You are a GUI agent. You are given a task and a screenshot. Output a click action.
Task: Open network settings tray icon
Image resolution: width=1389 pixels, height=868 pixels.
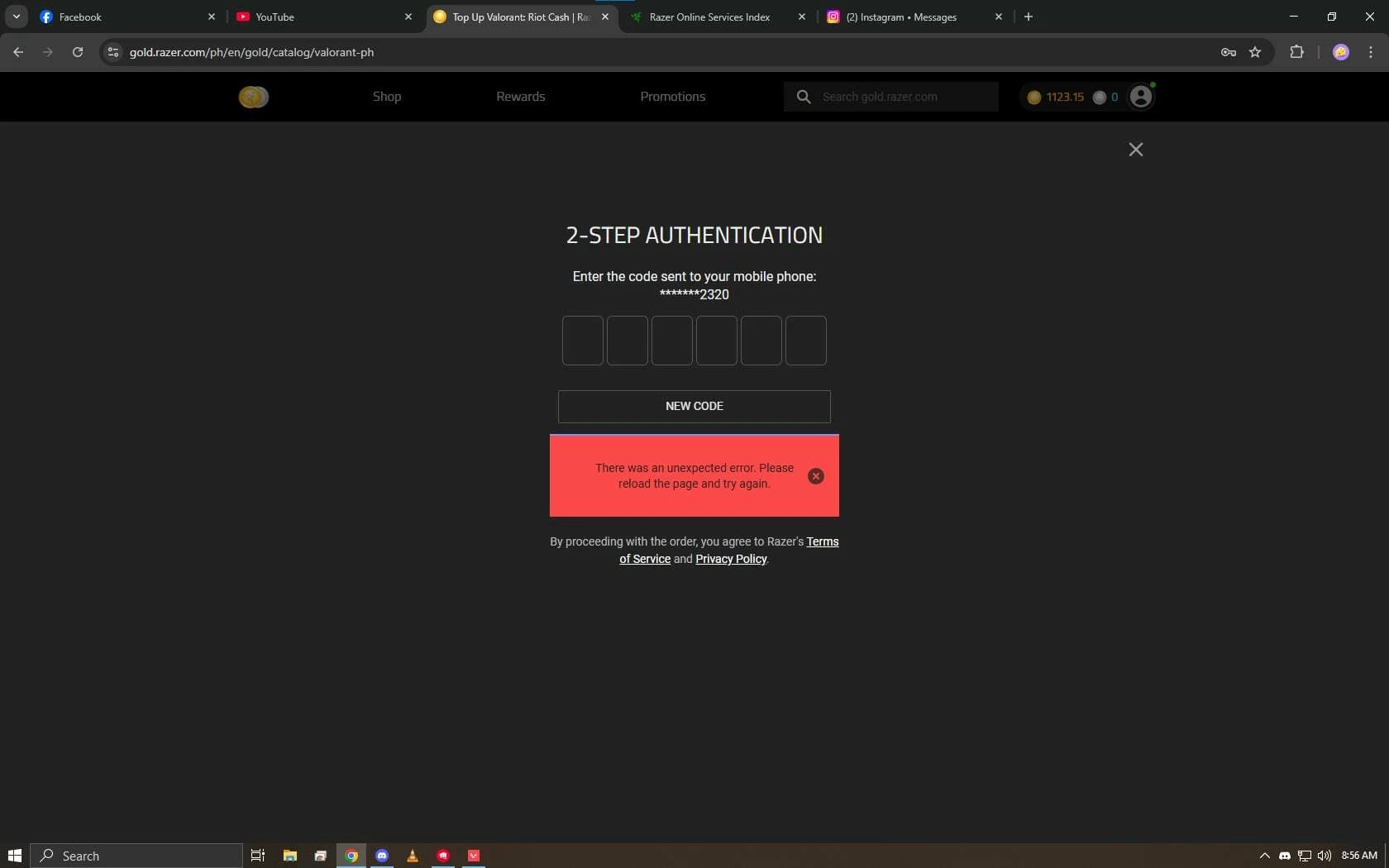[1305, 856]
